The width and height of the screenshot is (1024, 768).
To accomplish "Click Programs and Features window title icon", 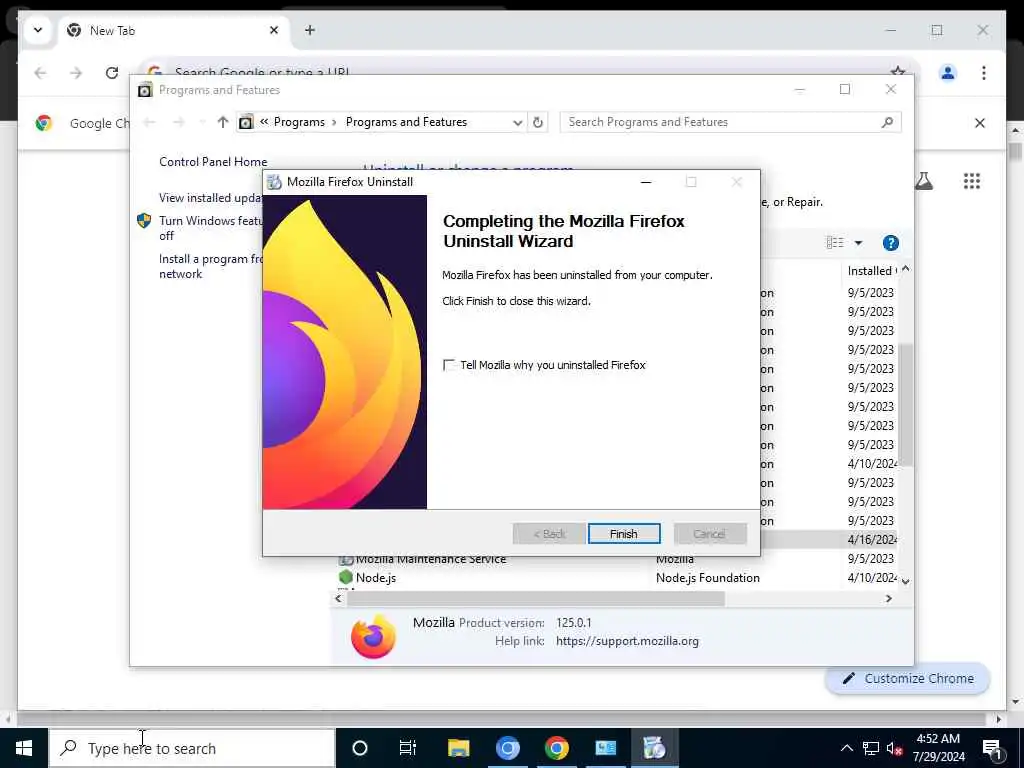I will pyautogui.click(x=145, y=90).
